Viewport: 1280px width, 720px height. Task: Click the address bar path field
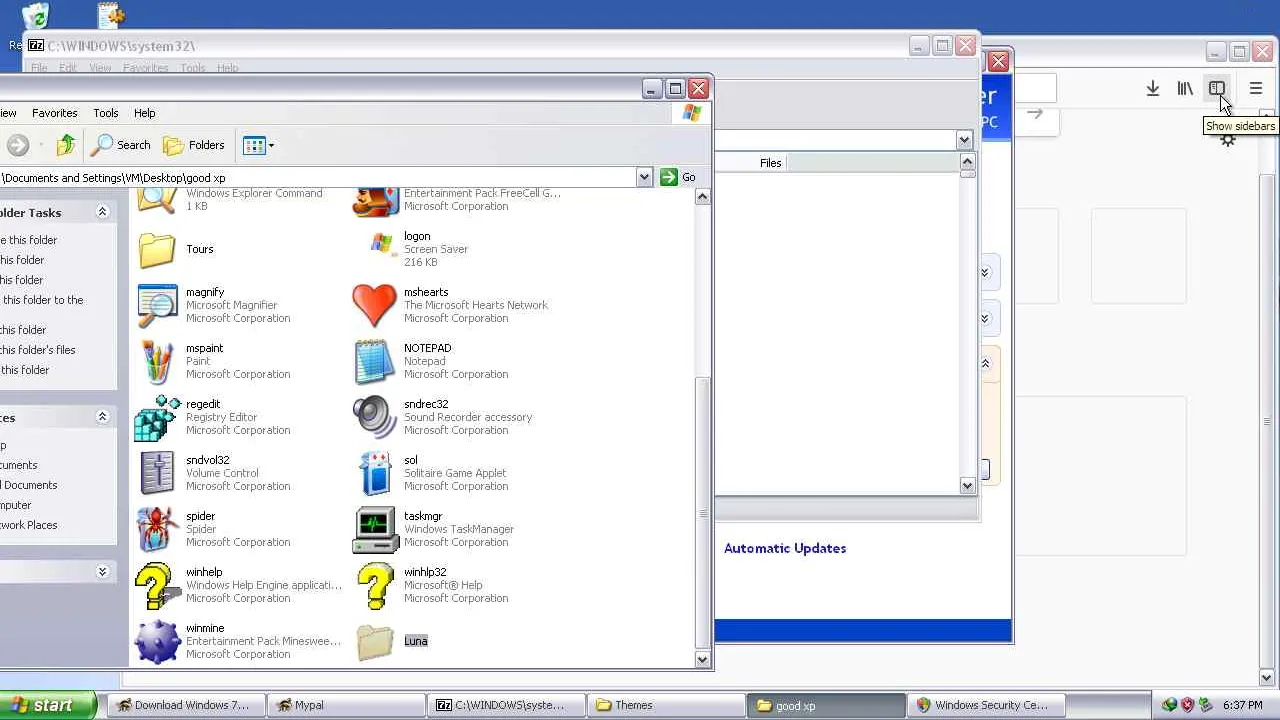tap(318, 177)
